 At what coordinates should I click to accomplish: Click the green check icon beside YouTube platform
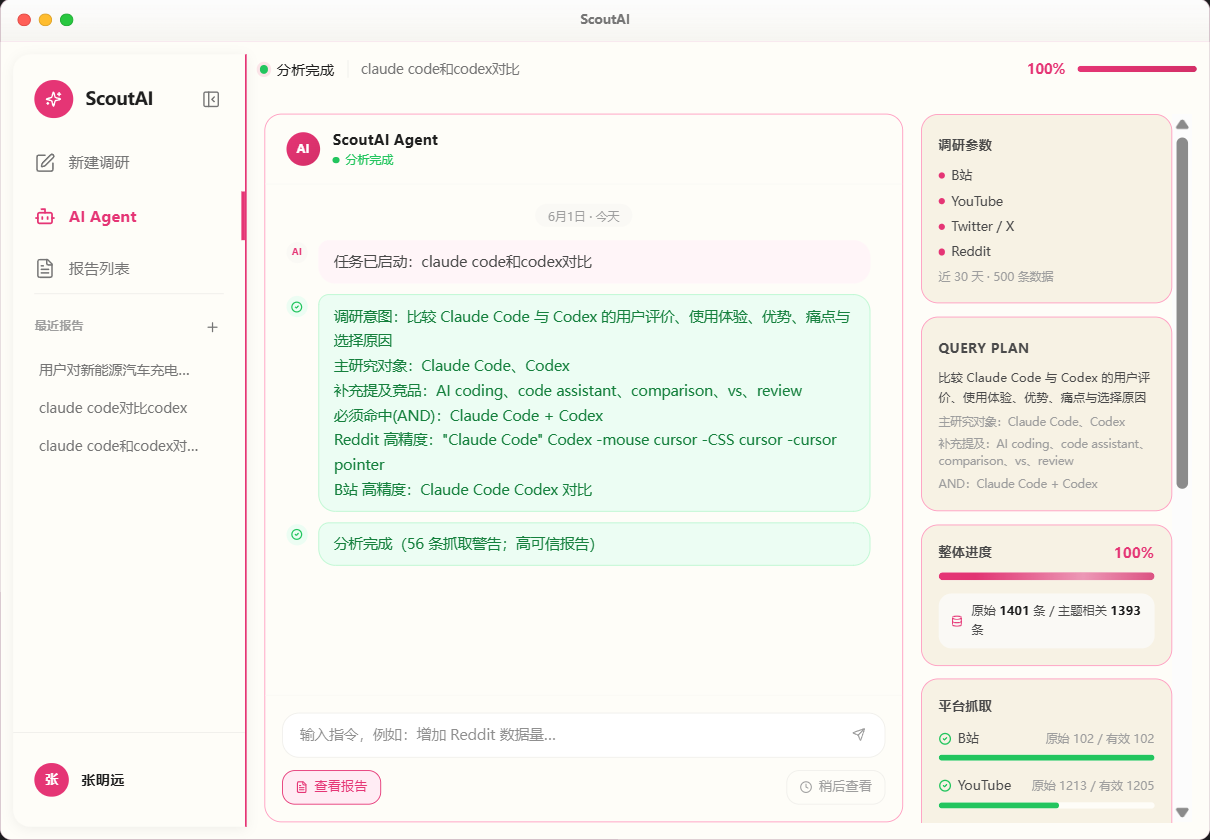pos(945,786)
